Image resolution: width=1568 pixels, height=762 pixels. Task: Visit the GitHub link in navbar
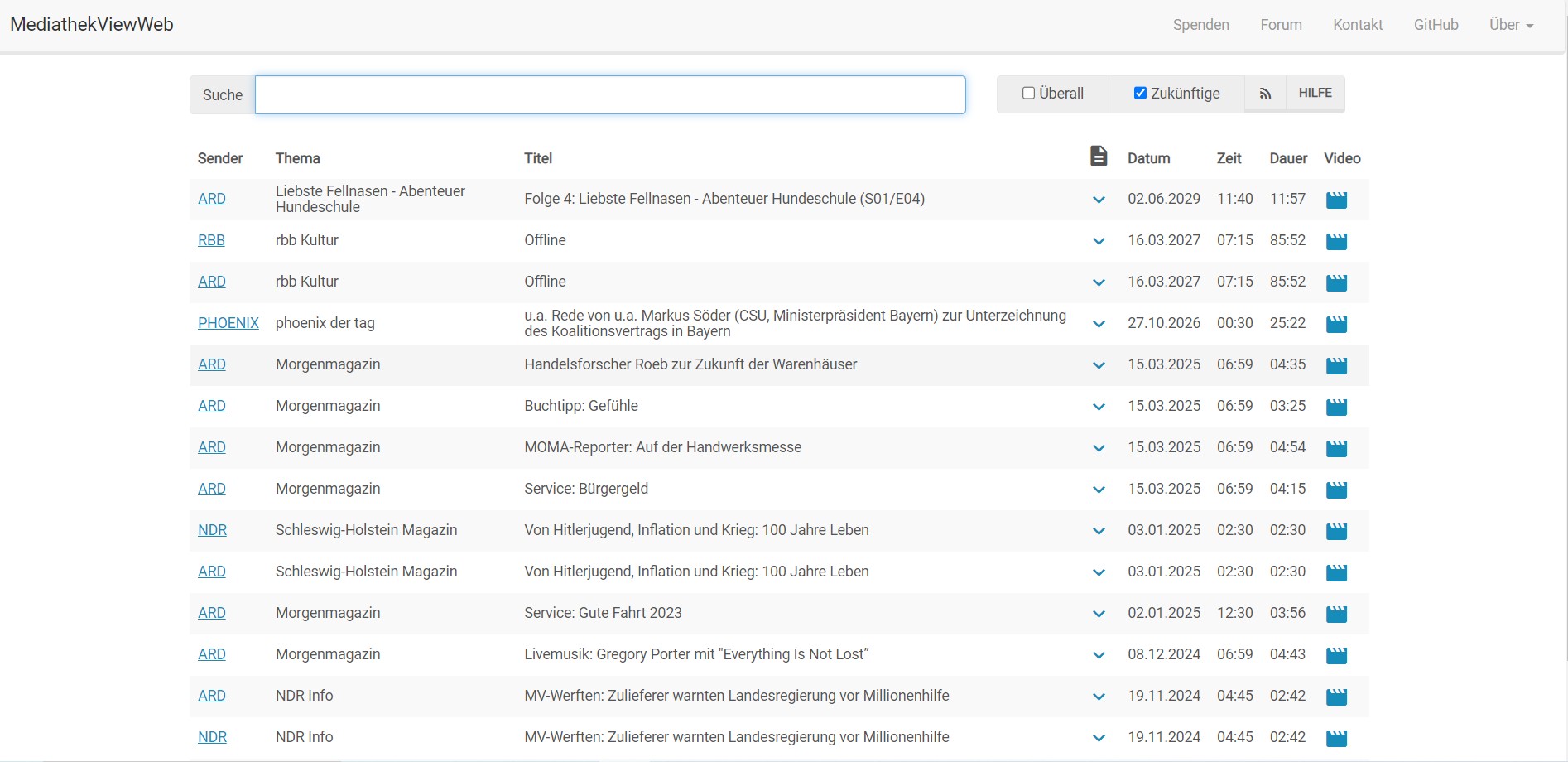point(1436,25)
